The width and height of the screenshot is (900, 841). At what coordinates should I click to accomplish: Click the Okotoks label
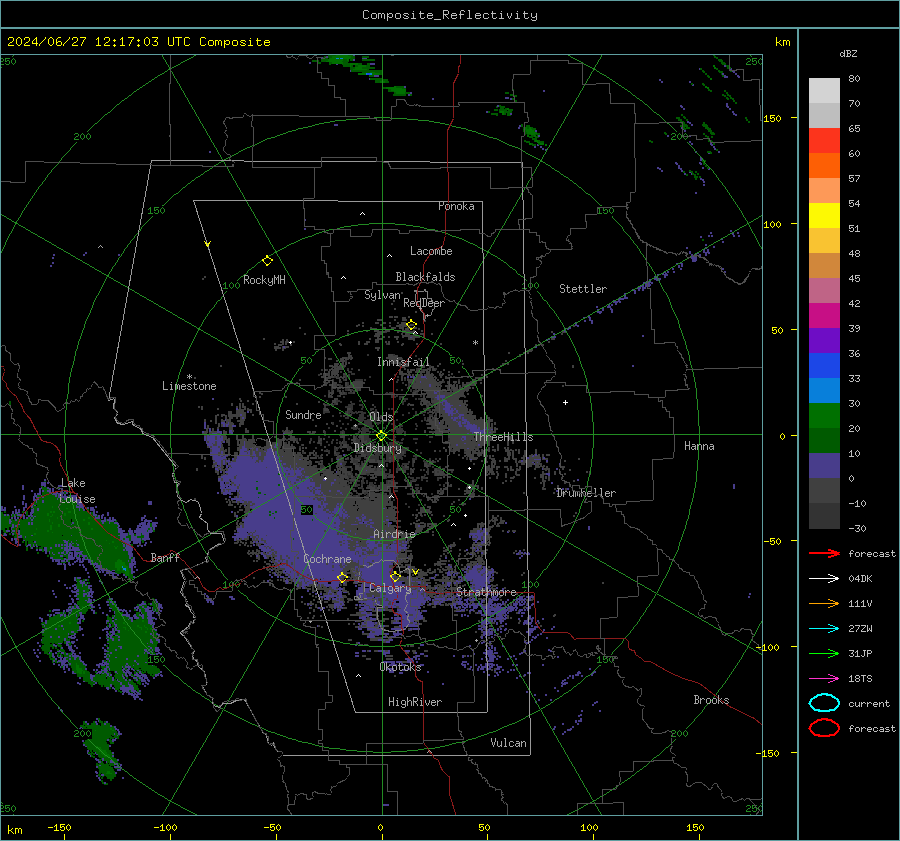[x=400, y=667]
